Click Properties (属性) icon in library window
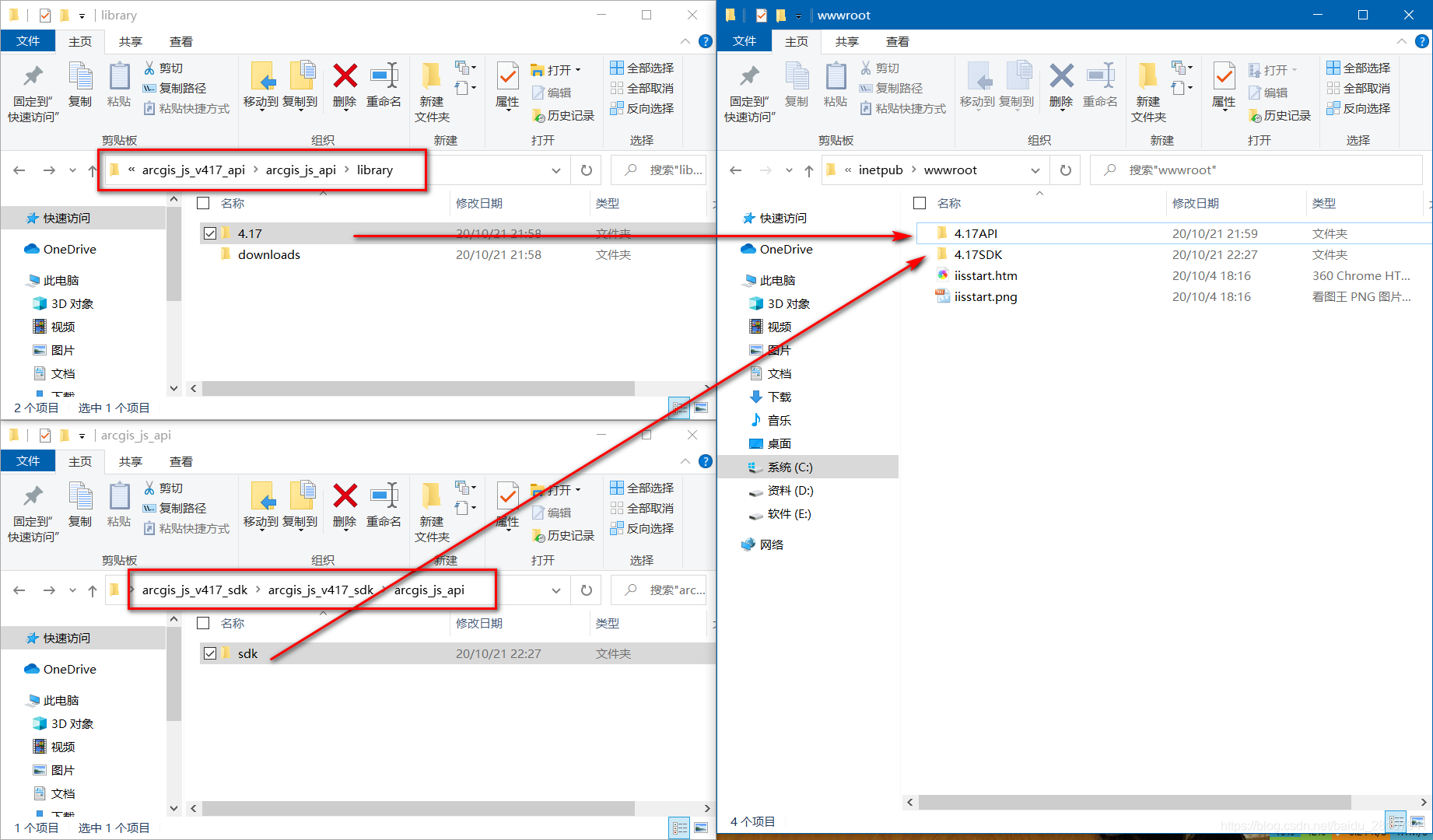The height and width of the screenshot is (840, 1433). (507, 77)
